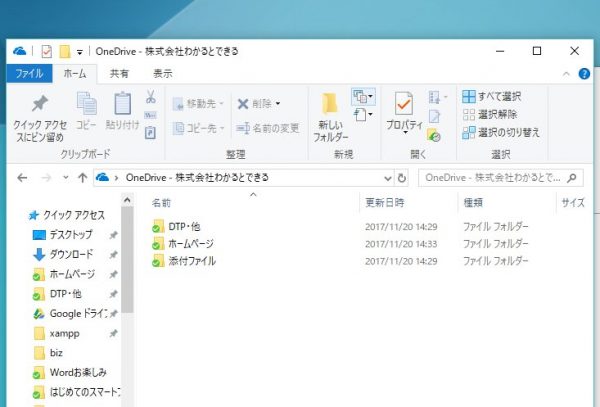Click the scissors cut icon

click(x=151, y=96)
